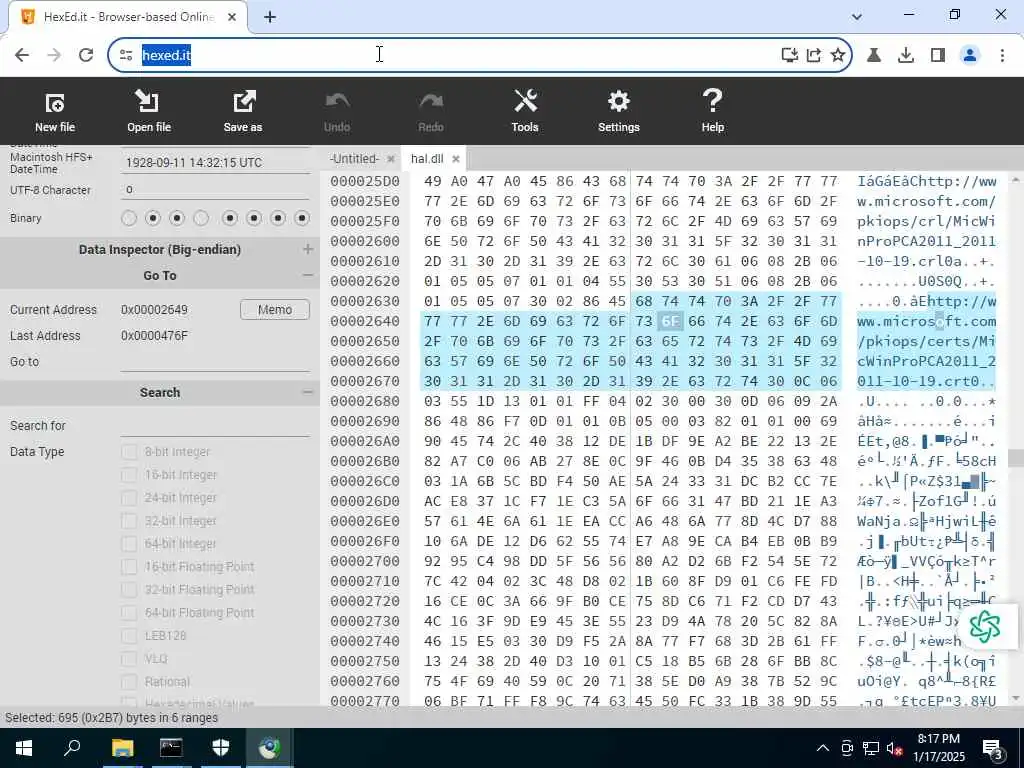Toggle the second Binary bit radio
The height and width of the screenshot is (768, 1024).
click(153, 218)
